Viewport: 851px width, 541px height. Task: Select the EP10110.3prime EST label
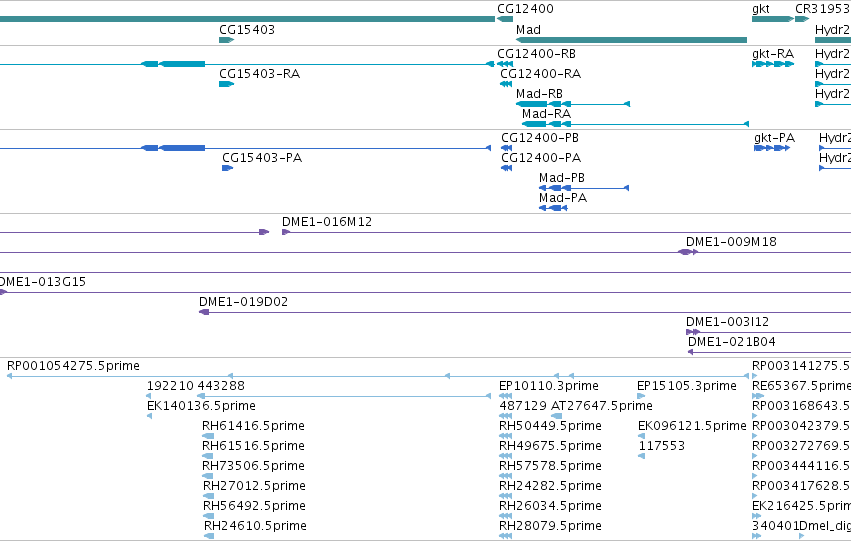549,386
